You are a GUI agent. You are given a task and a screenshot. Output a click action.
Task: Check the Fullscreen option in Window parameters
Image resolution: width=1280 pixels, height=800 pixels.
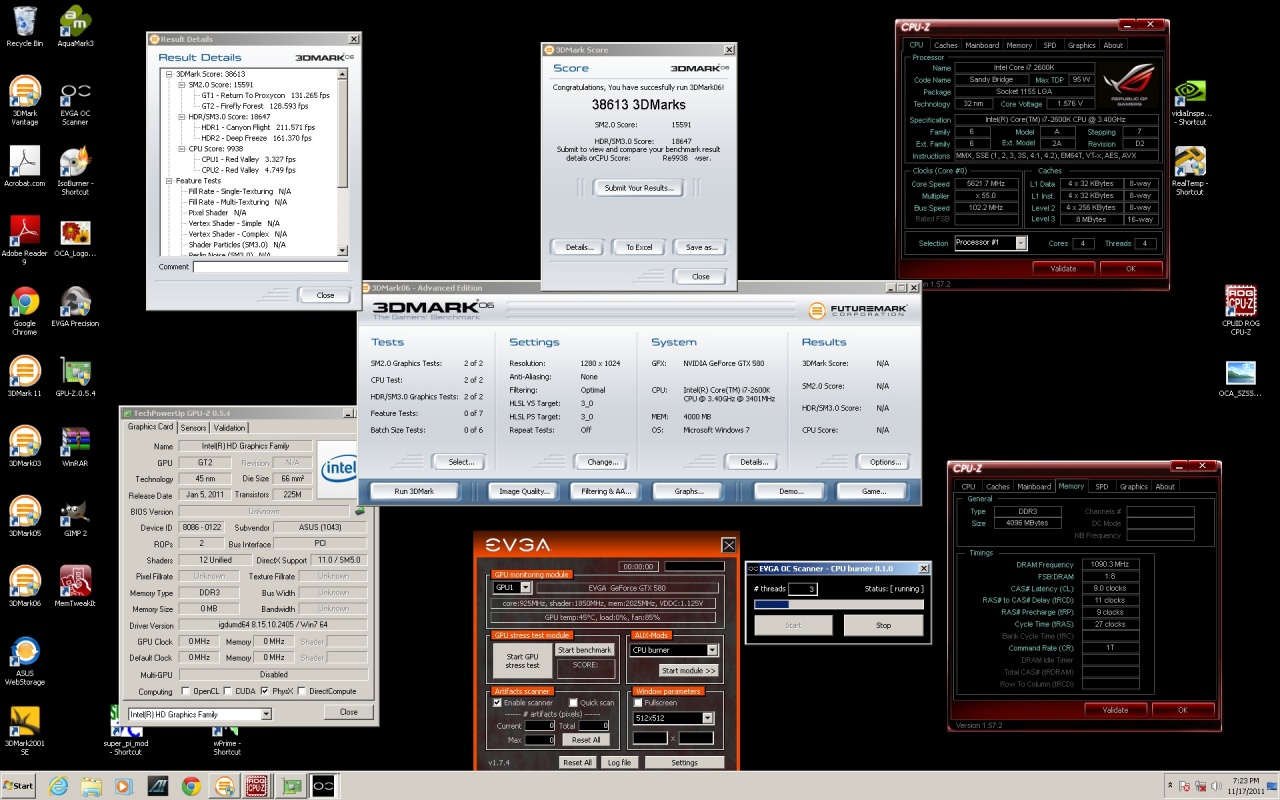click(x=638, y=703)
